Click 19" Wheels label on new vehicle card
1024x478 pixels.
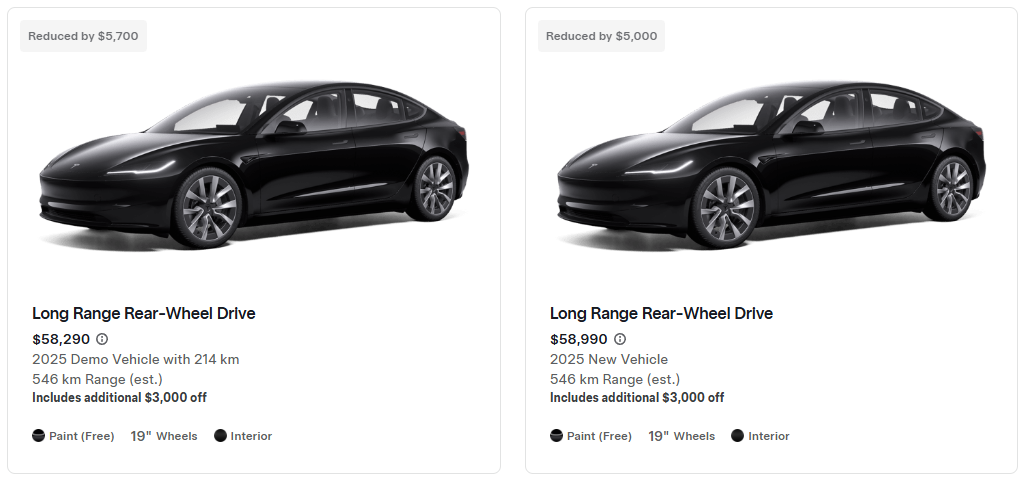682,436
